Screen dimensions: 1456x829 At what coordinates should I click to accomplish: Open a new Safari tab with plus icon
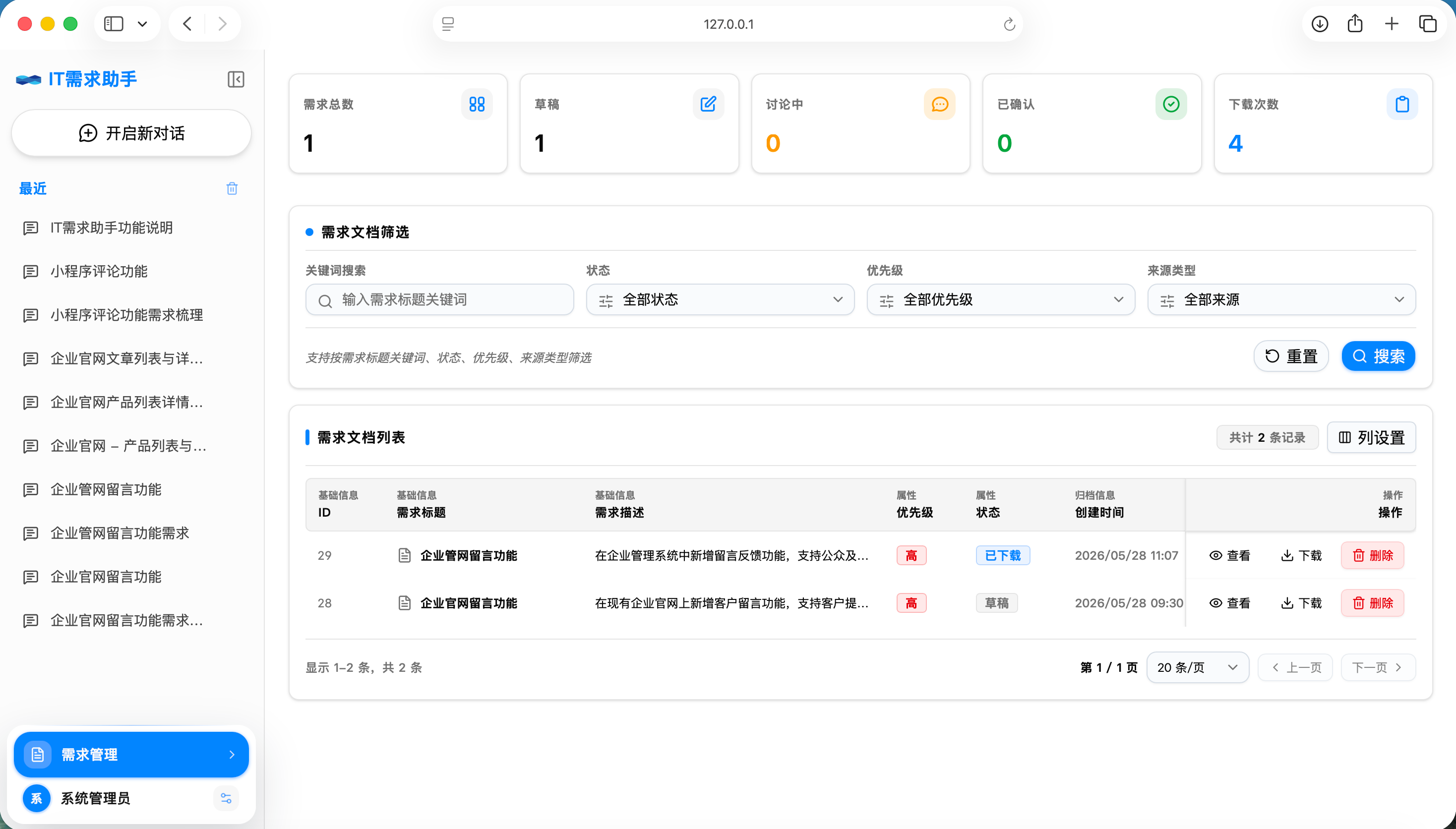pyautogui.click(x=1391, y=24)
